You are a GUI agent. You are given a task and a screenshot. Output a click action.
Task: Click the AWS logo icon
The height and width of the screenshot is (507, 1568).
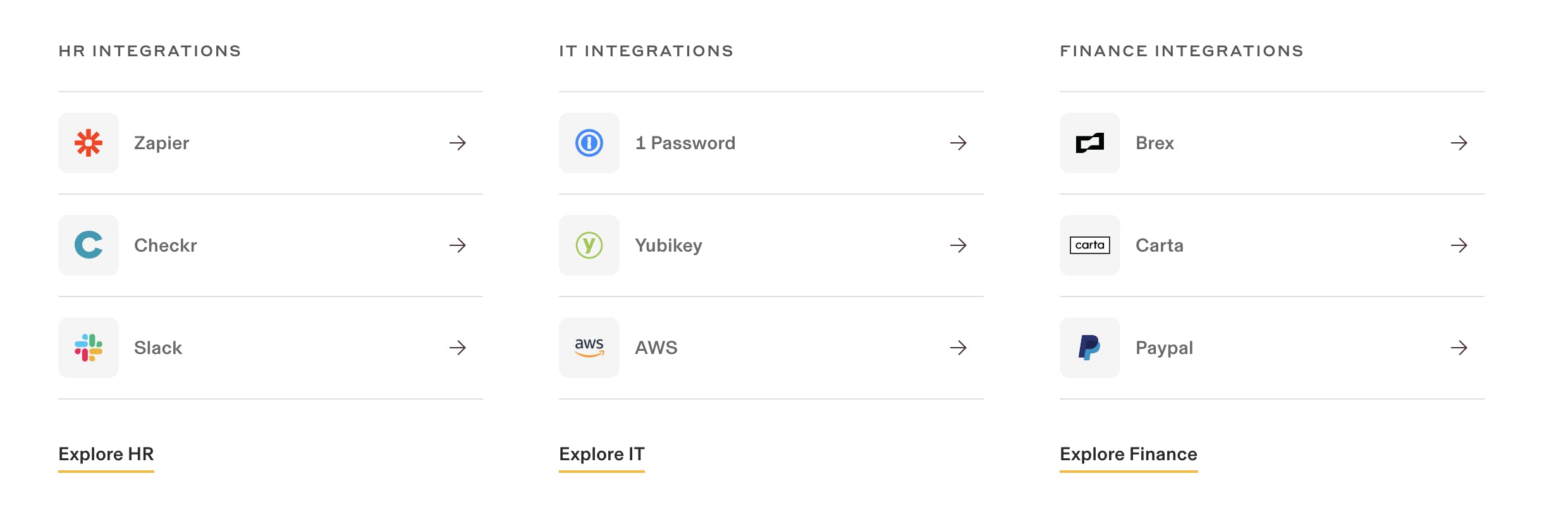pos(589,348)
